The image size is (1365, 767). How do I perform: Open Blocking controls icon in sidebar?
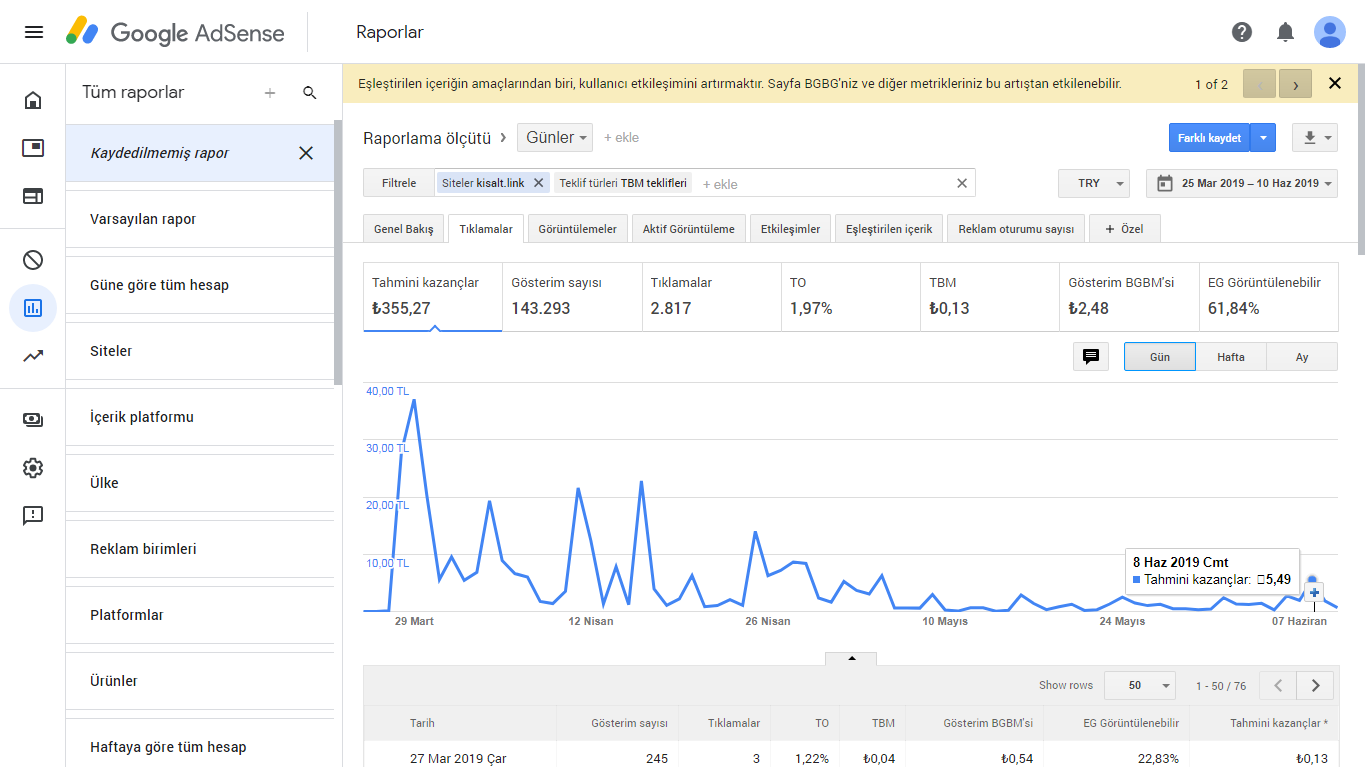coord(33,260)
